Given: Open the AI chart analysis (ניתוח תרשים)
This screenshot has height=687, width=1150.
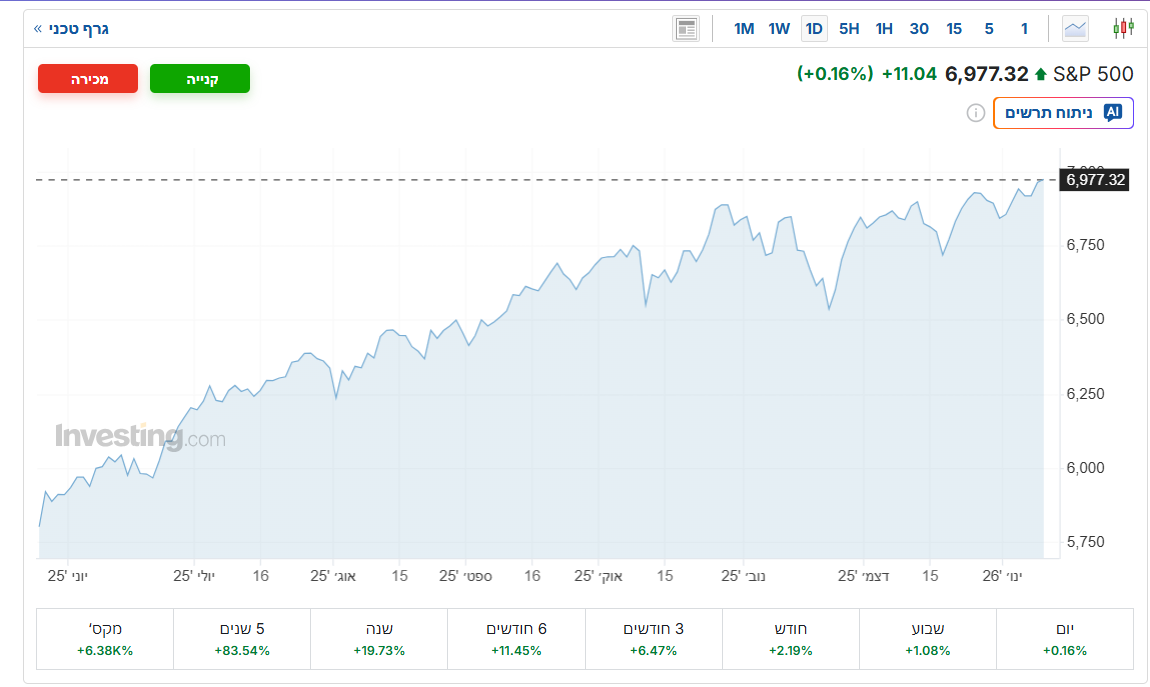Looking at the screenshot, I should [1062, 113].
